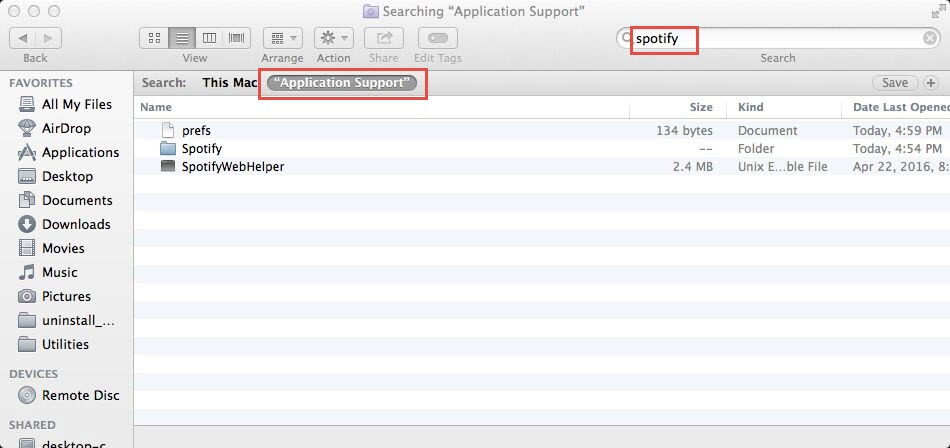Switch to icon view
Viewport: 950px width, 448px height.
[x=154, y=38]
